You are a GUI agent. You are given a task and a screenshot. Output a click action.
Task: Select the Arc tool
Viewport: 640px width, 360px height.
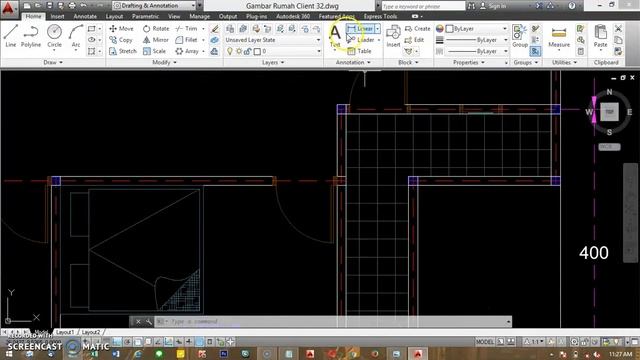76,36
